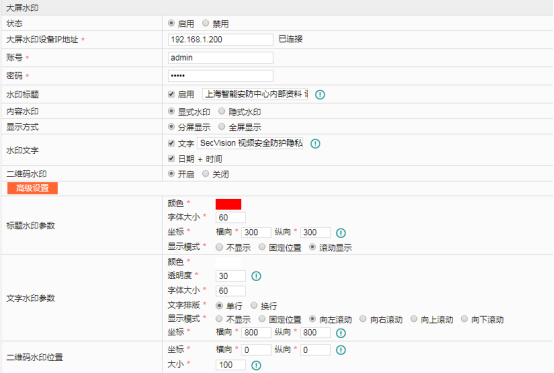
Task: Click the orange 高级设置 button
Action: pyautogui.click(x=33, y=188)
